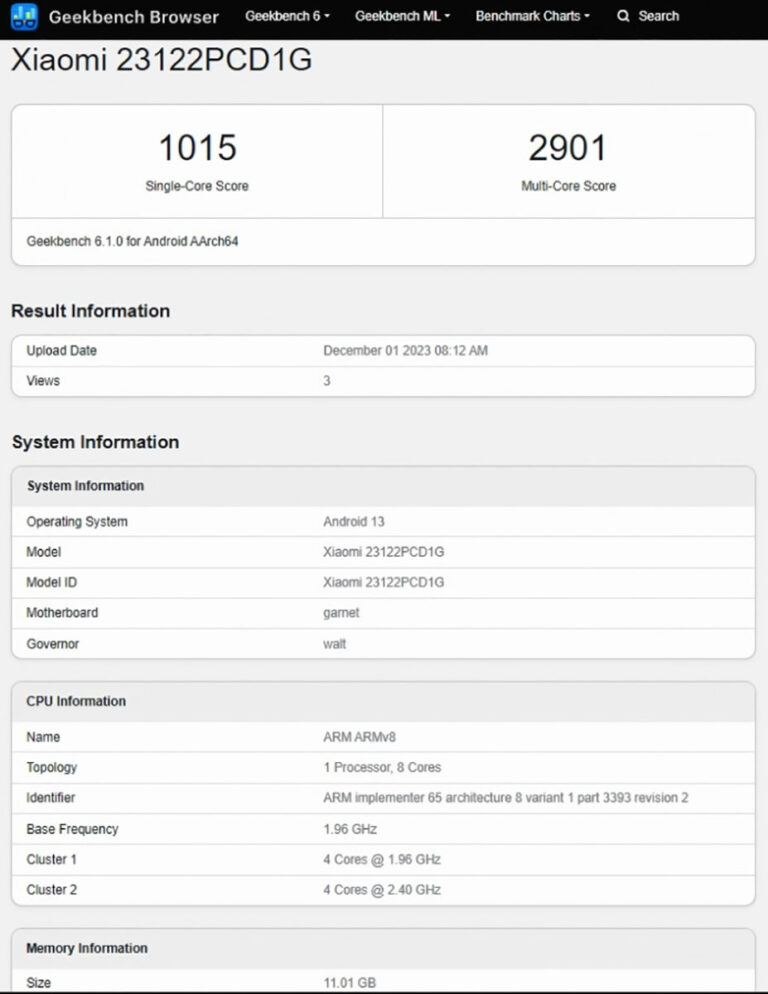Image resolution: width=768 pixels, height=994 pixels.
Task: Click the Operating System label
Action: pos(77,522)
